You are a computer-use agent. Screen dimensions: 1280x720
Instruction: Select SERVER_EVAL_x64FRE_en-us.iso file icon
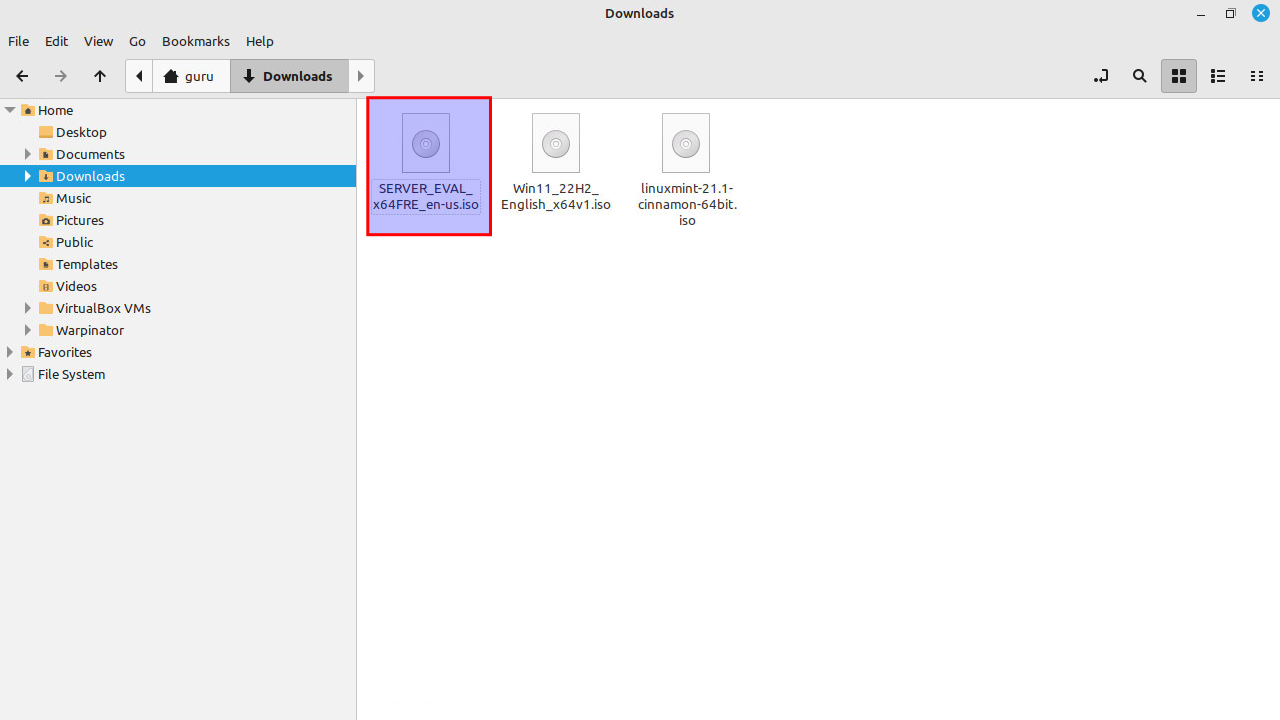point(426,143)
